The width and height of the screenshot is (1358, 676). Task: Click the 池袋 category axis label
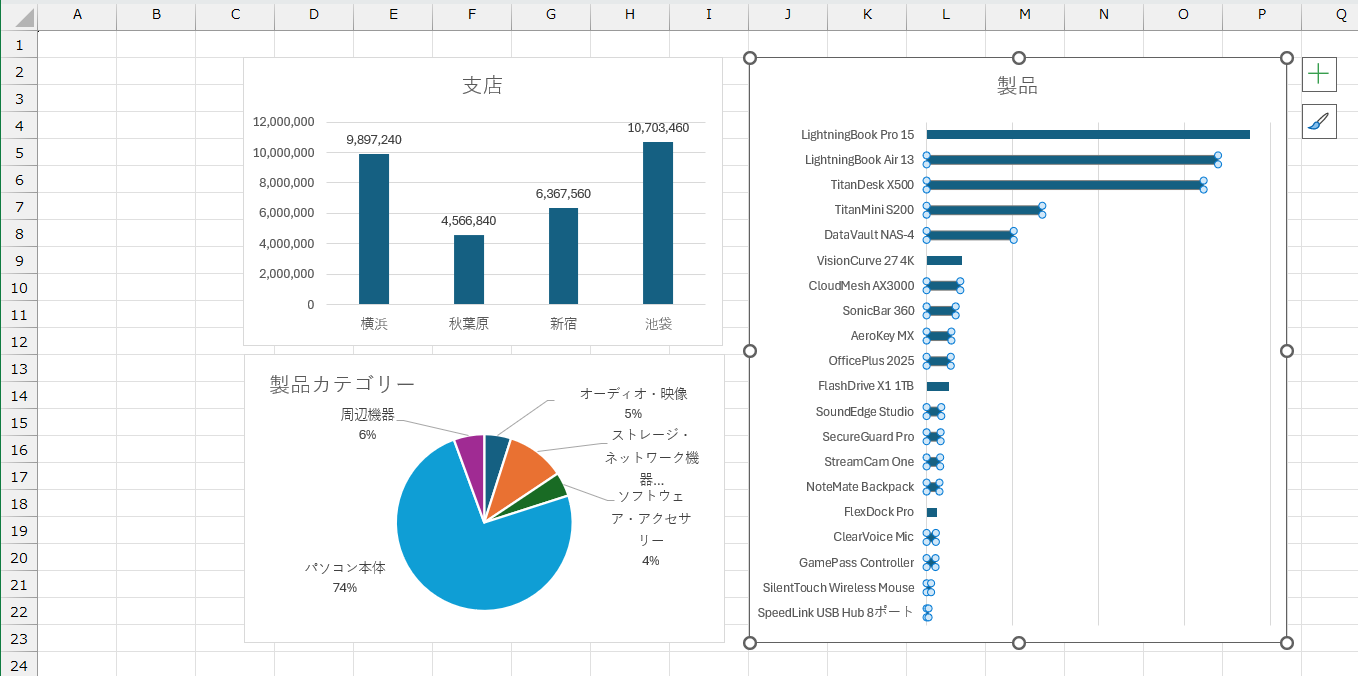(x=658, y=324)
